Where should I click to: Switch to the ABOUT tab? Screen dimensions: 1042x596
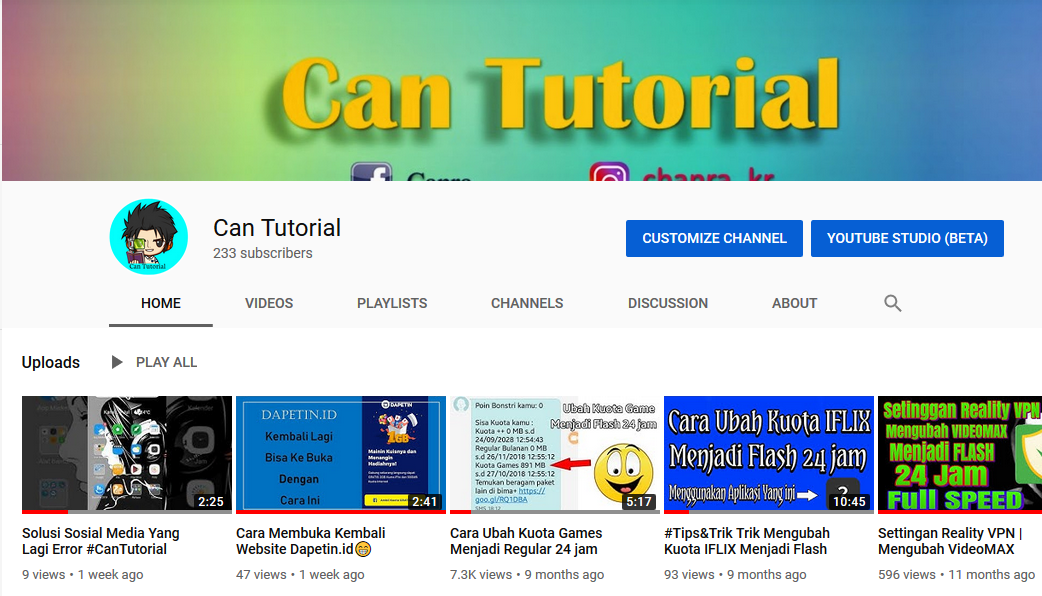pyautogui.click(x=794, y=303)
